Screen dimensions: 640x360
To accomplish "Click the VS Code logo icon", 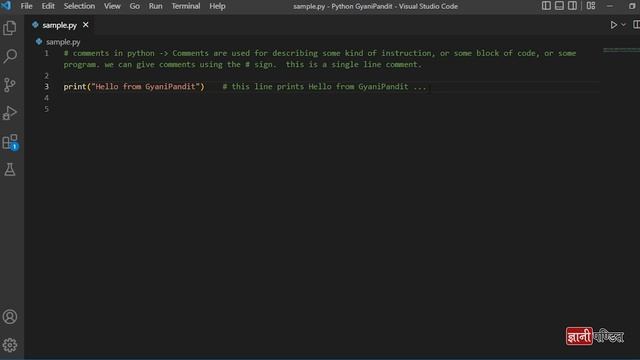I will click(7, 6).
